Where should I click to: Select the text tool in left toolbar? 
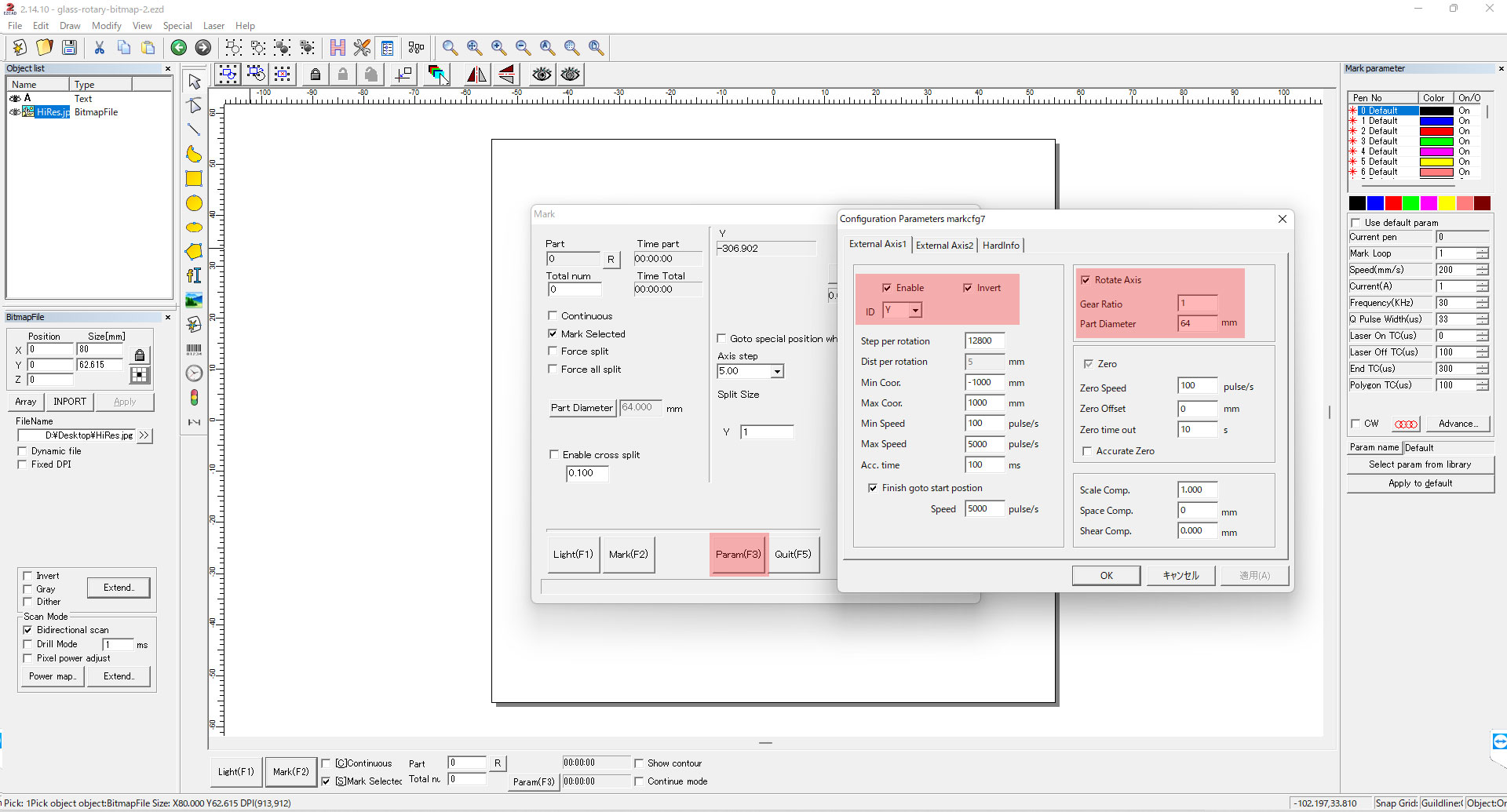[x=194, y=275]
